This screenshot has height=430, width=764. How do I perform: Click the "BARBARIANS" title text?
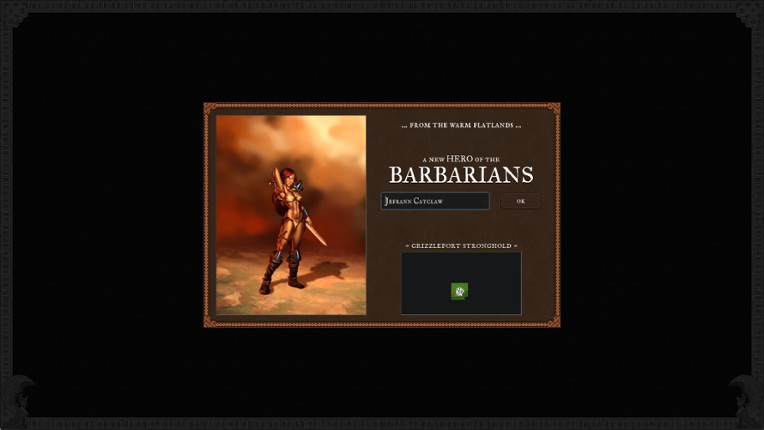click(x=461, y=175)
